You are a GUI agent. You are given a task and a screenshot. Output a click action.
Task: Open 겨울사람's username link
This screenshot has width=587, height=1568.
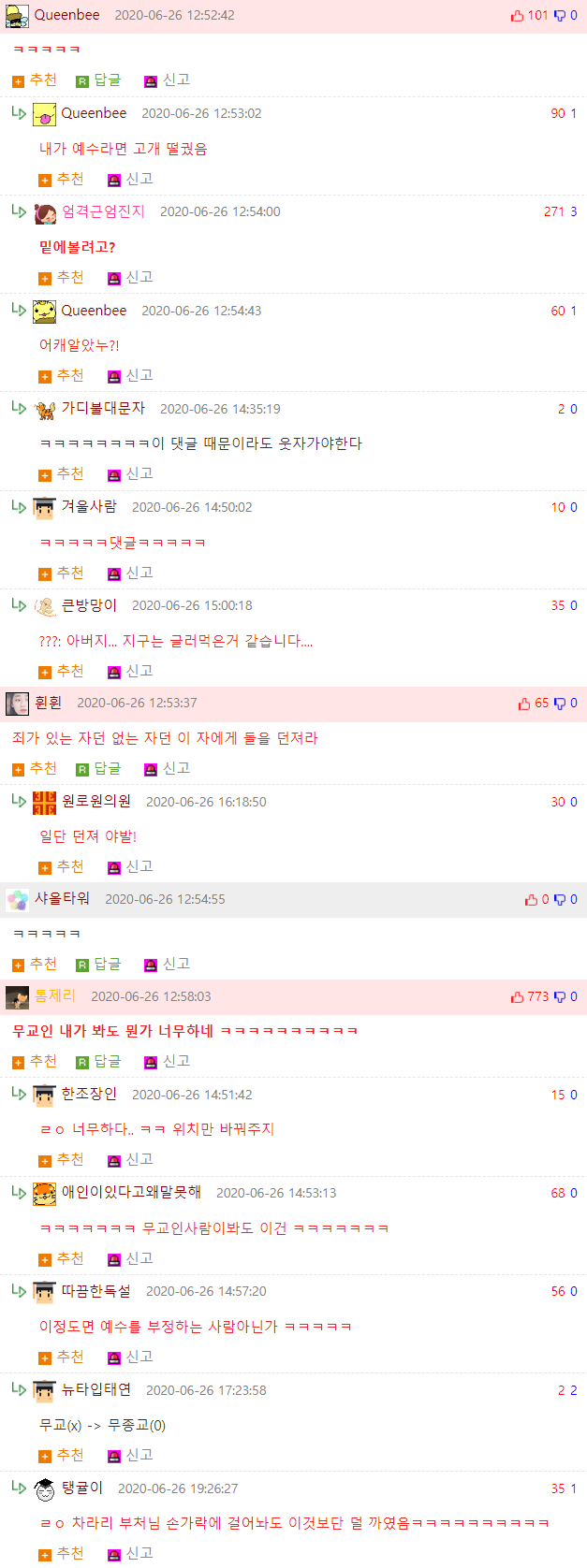click(x=89, y=507)
